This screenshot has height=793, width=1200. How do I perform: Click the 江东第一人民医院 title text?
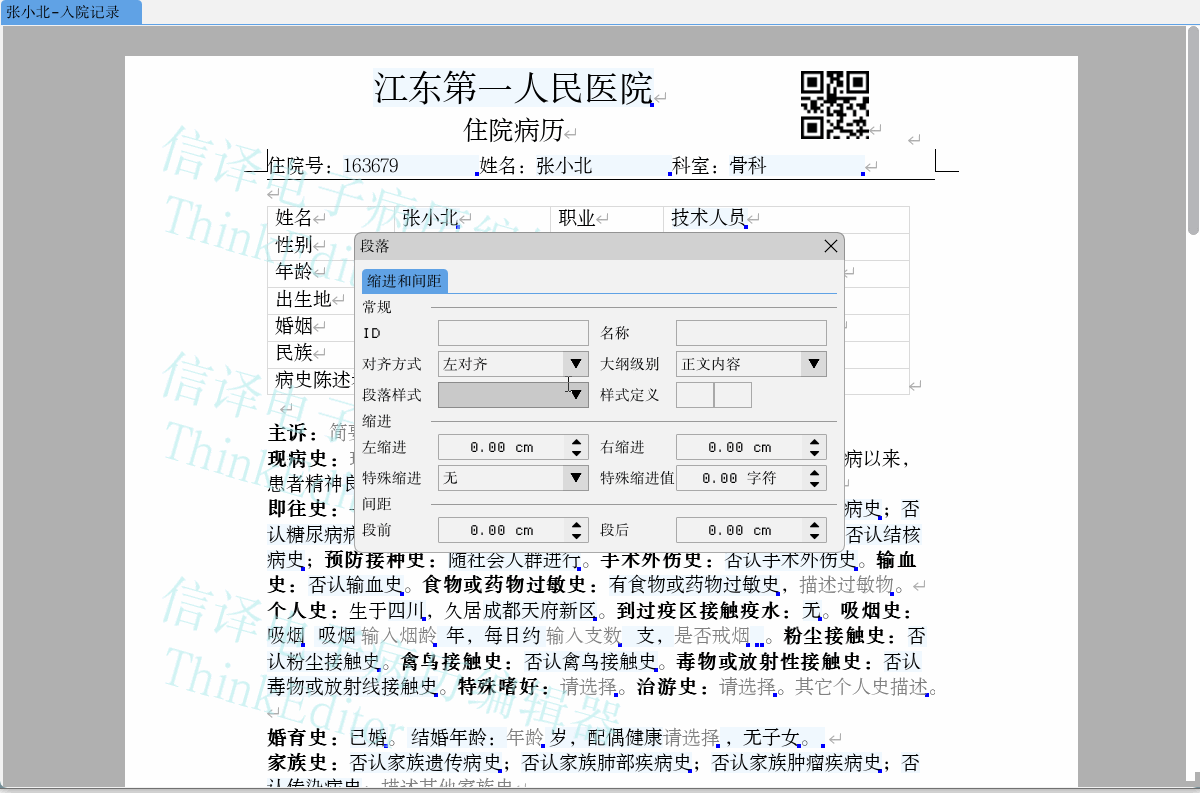click(x=513, y=89)
